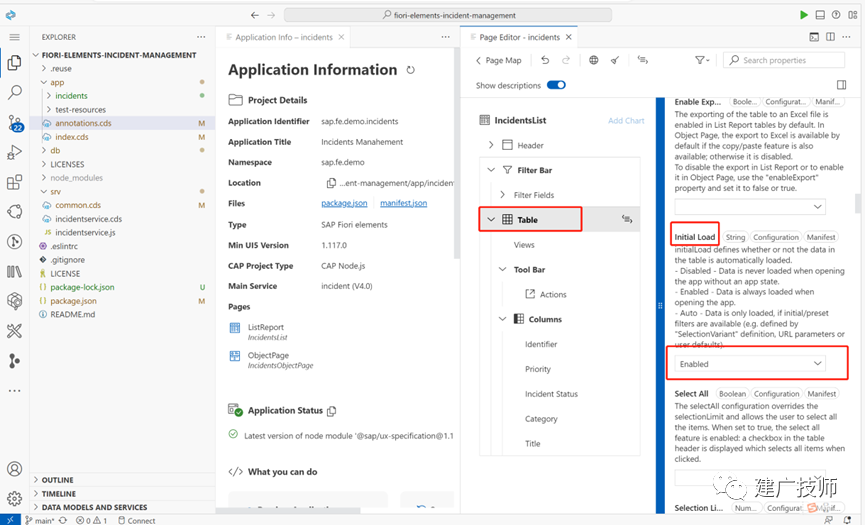Image resolution: width=865 pixels, height=525 pixels.
Task: Open the filter icon dropdown in Page Editor
Action: pyautogui.click(x=702, y=60)
